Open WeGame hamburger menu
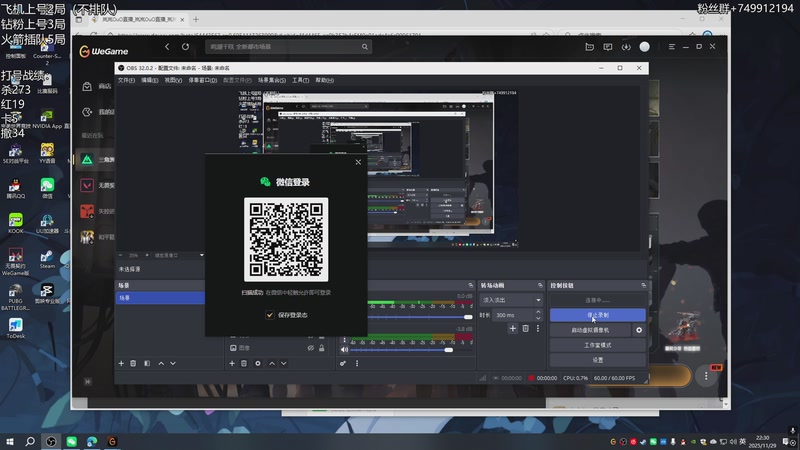 pos(671,46)
